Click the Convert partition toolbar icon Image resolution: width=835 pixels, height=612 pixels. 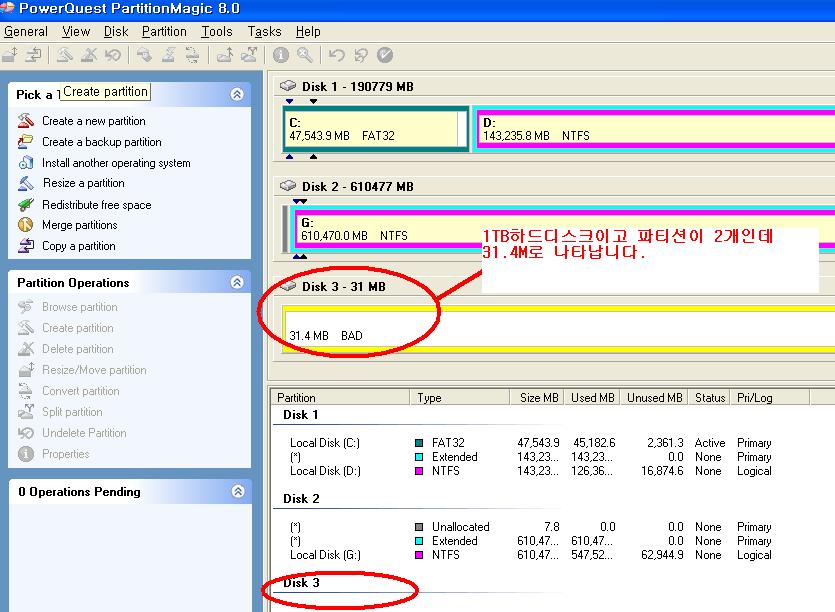pyautogui.click(x=192, y=55)
